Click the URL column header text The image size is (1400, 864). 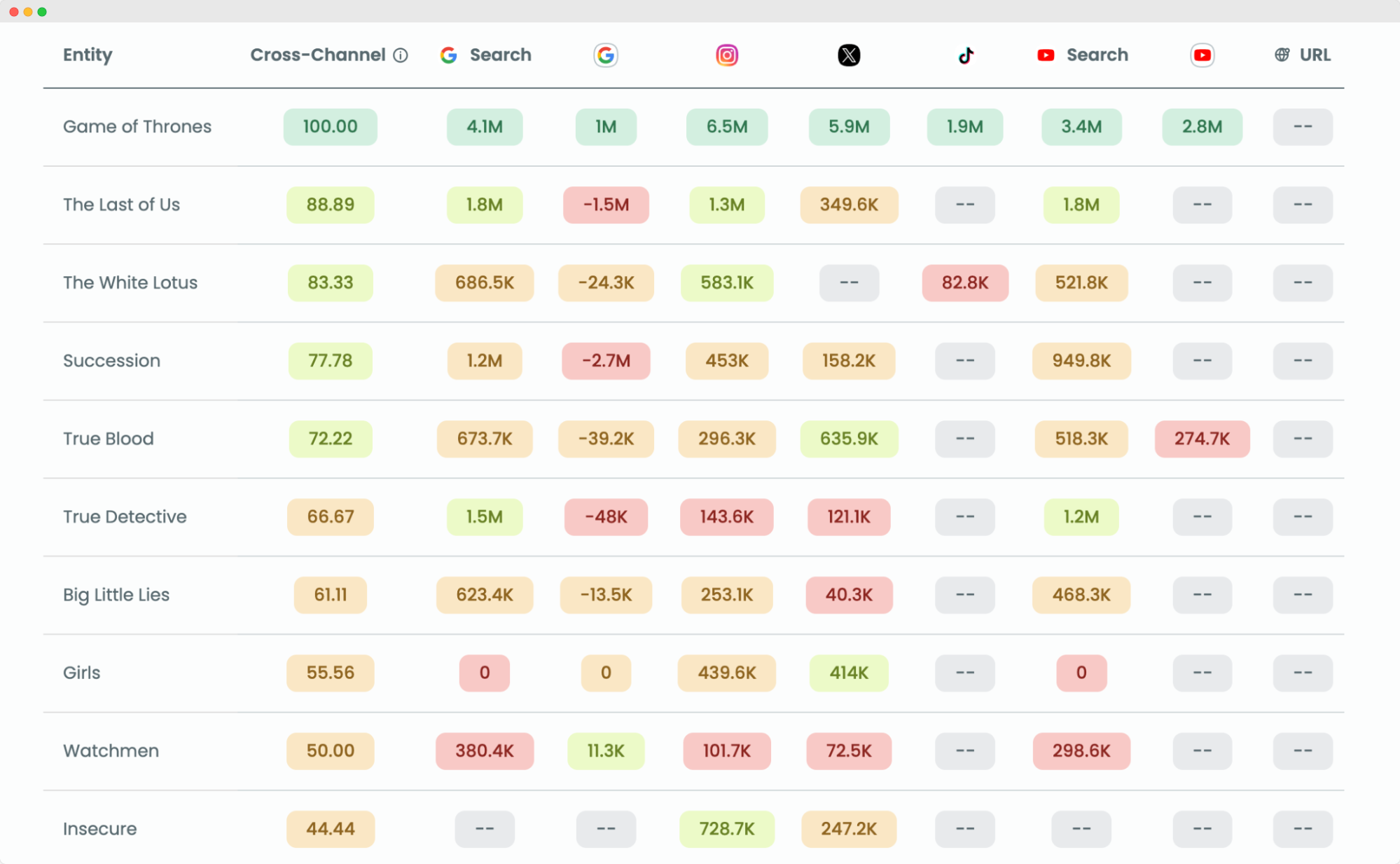coord(1315,55)
